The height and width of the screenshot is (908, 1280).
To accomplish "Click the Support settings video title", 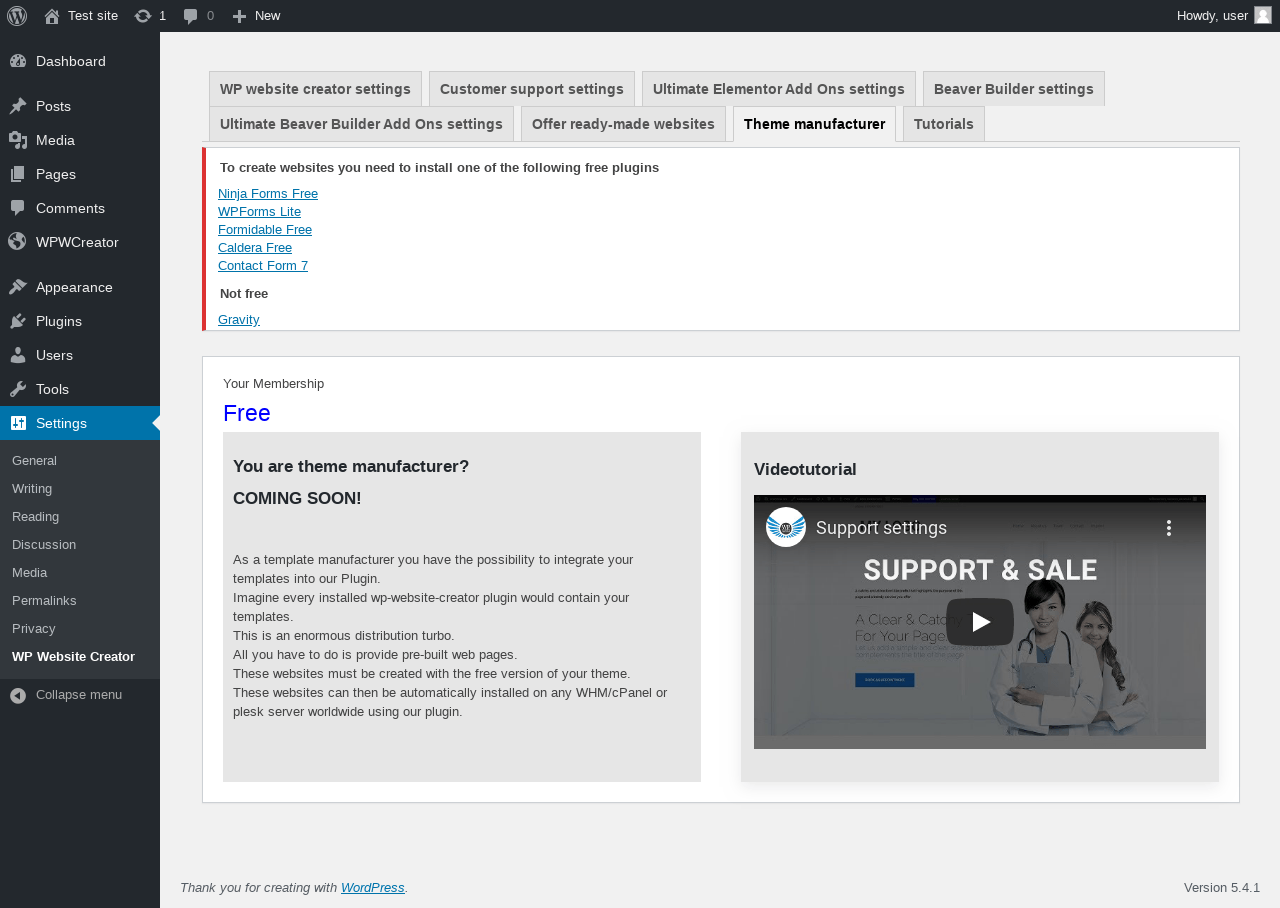I will (881, 528).
